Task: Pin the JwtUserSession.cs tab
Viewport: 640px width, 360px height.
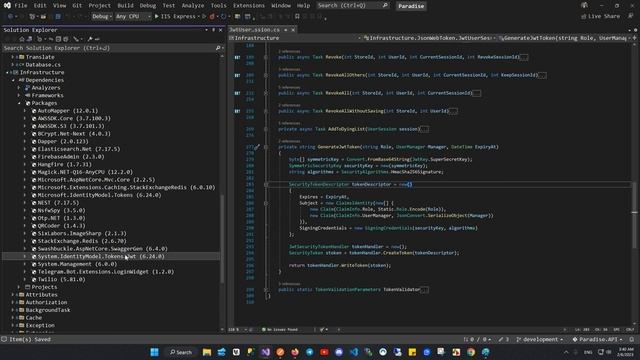Action: click(286, 30)
